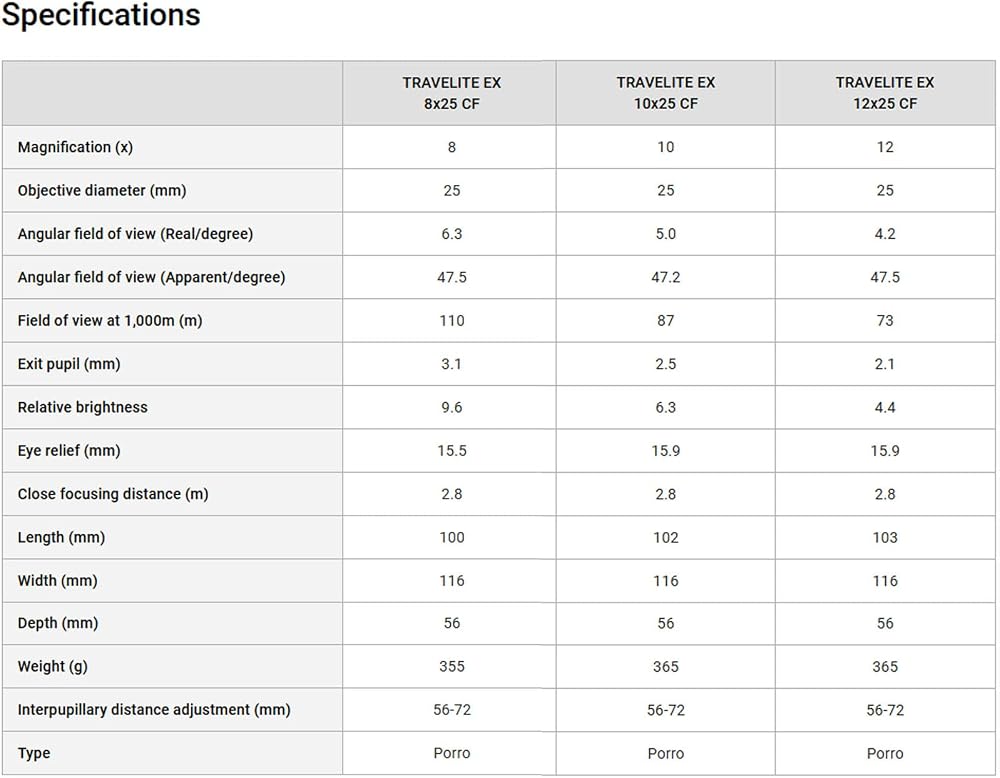
Task: Click the Close focusing distance (m) label
Action: 113,494
